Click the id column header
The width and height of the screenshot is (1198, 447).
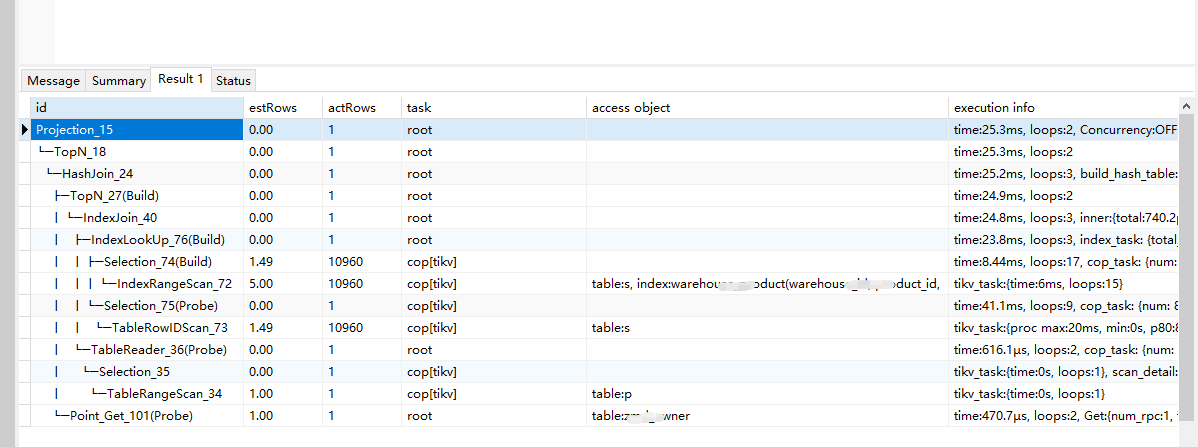click(x=136, y=107)
